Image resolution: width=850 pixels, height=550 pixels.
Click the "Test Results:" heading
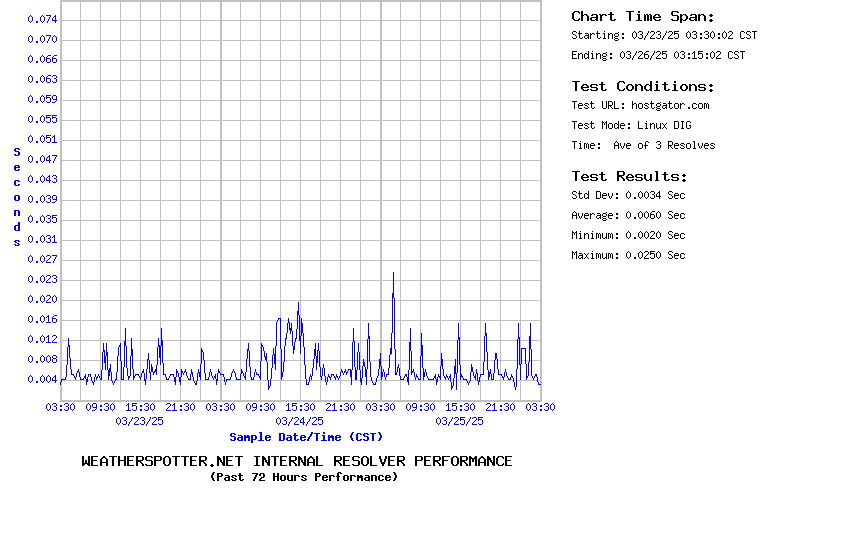pyautogui.click(x=629, y=176)
